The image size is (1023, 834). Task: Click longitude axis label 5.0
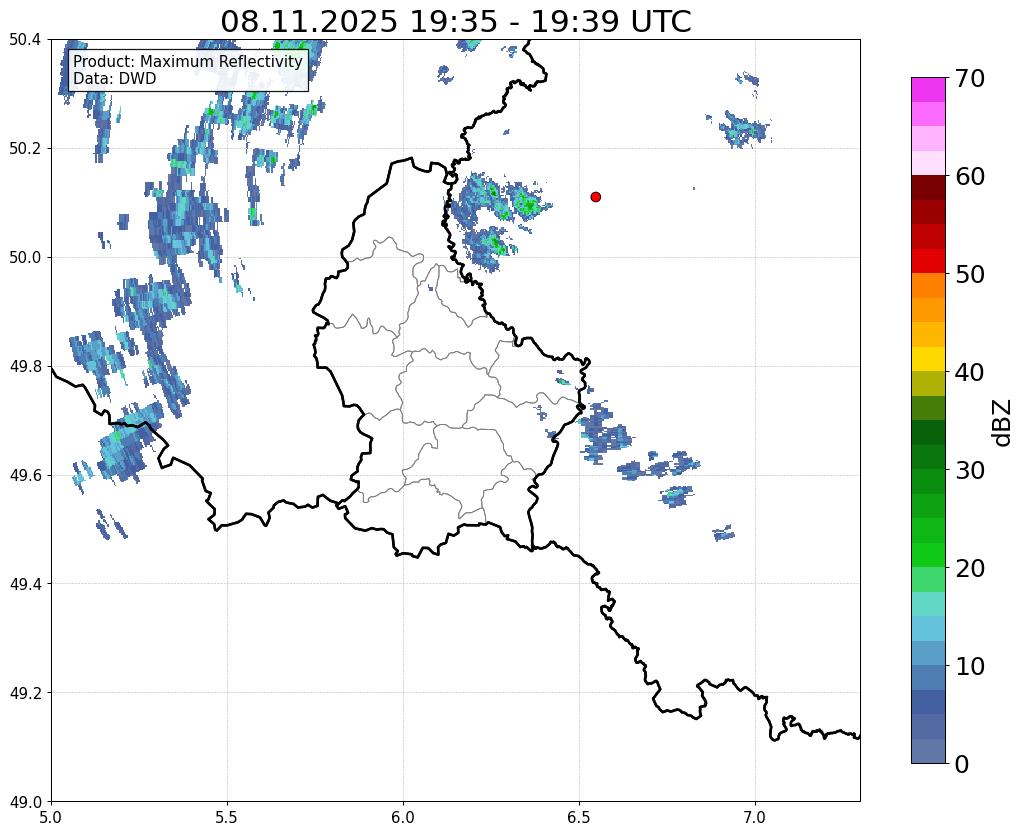[x=51, y=817]
